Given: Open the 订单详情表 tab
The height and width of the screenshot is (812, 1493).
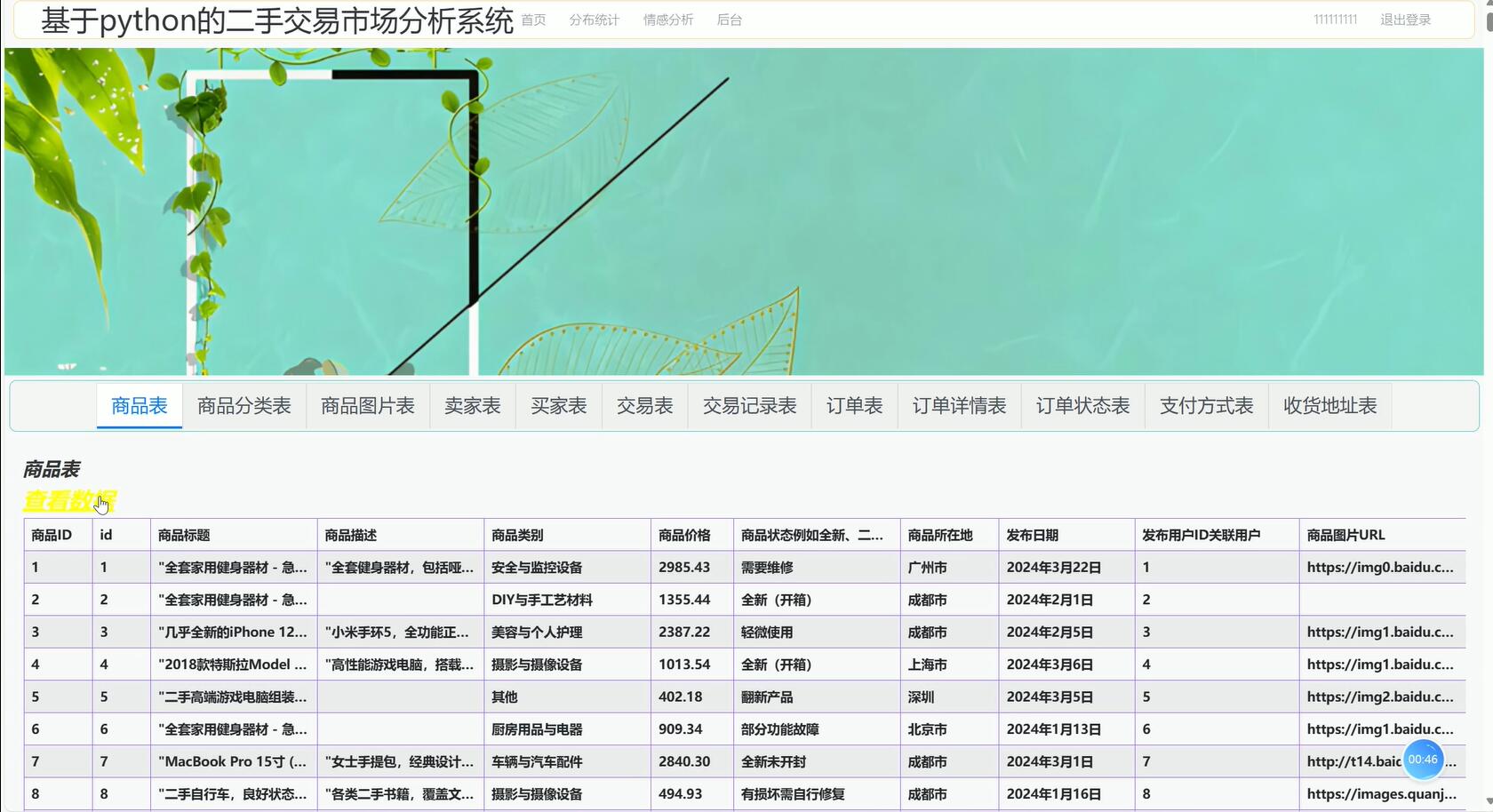Looking at the screenshot, I should (959, 405).
